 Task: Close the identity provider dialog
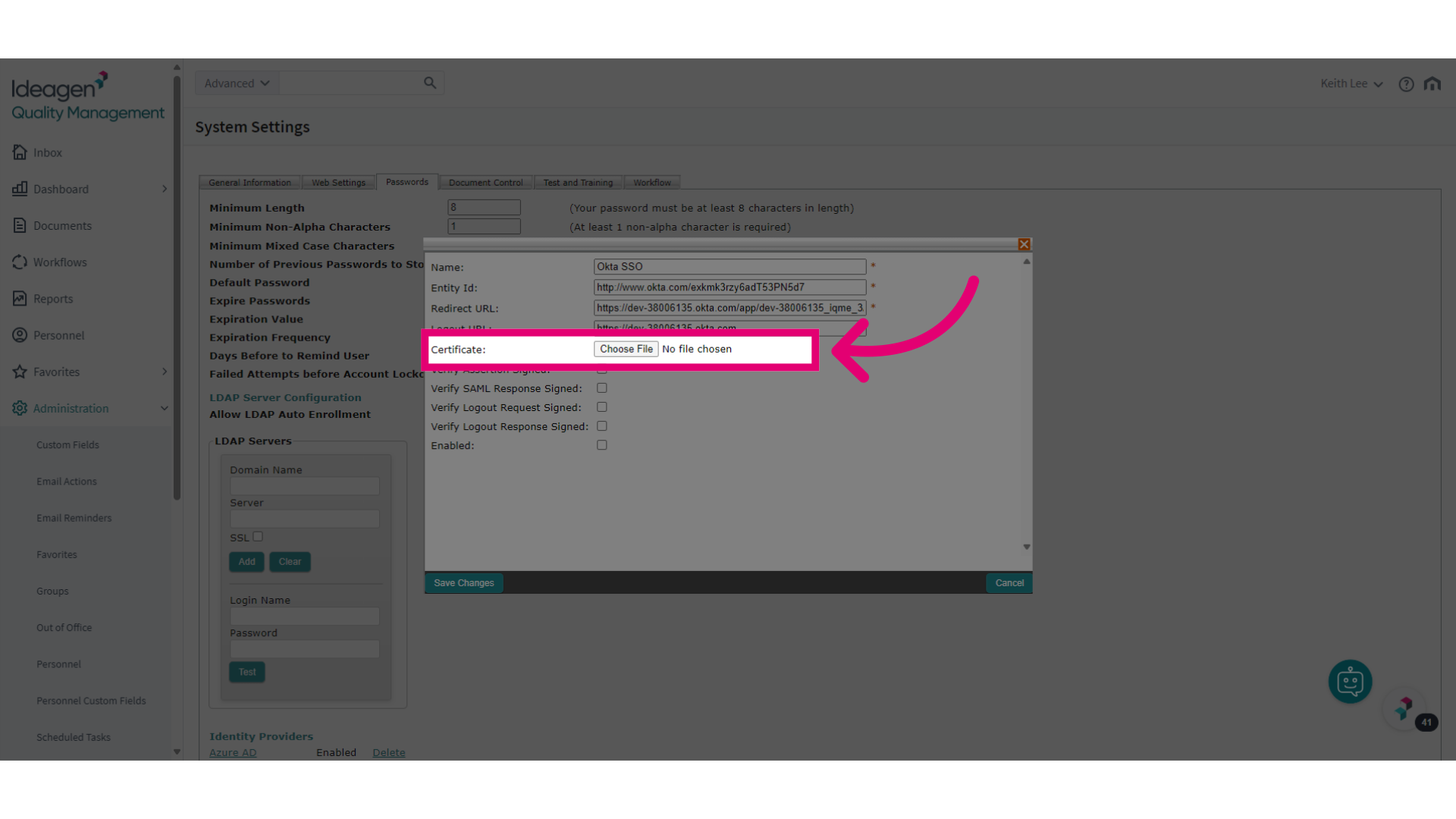(x=1024, y=244)
